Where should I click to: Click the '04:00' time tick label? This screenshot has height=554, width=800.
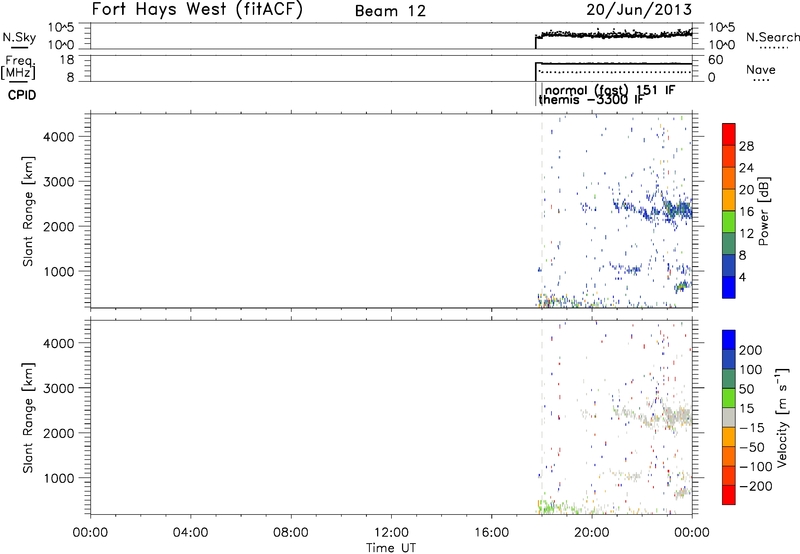(190, 532)
